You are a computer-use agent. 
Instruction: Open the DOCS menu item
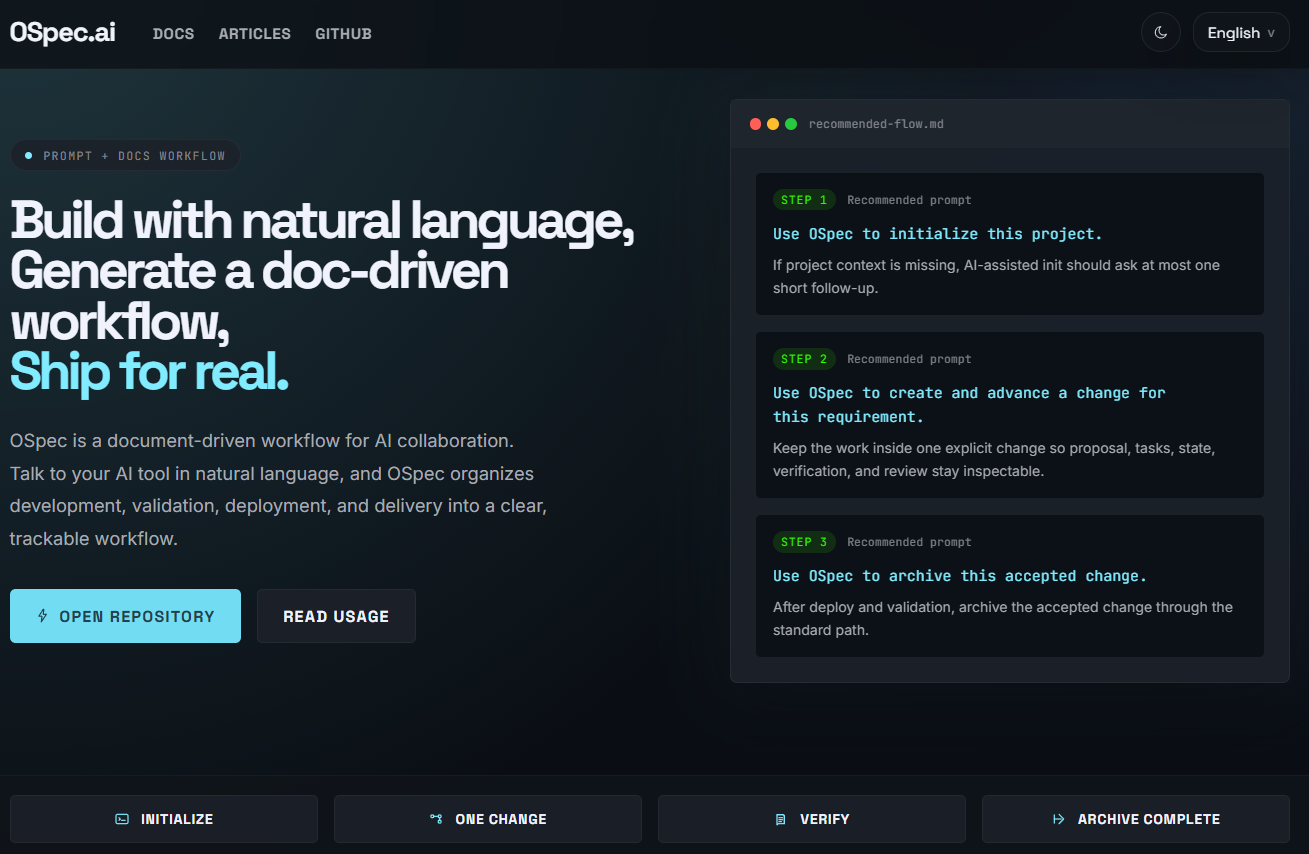173,34
